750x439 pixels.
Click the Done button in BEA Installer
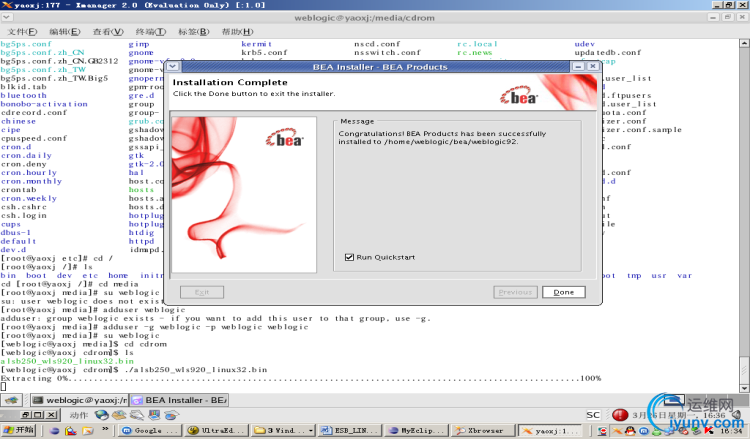point(563,292)
